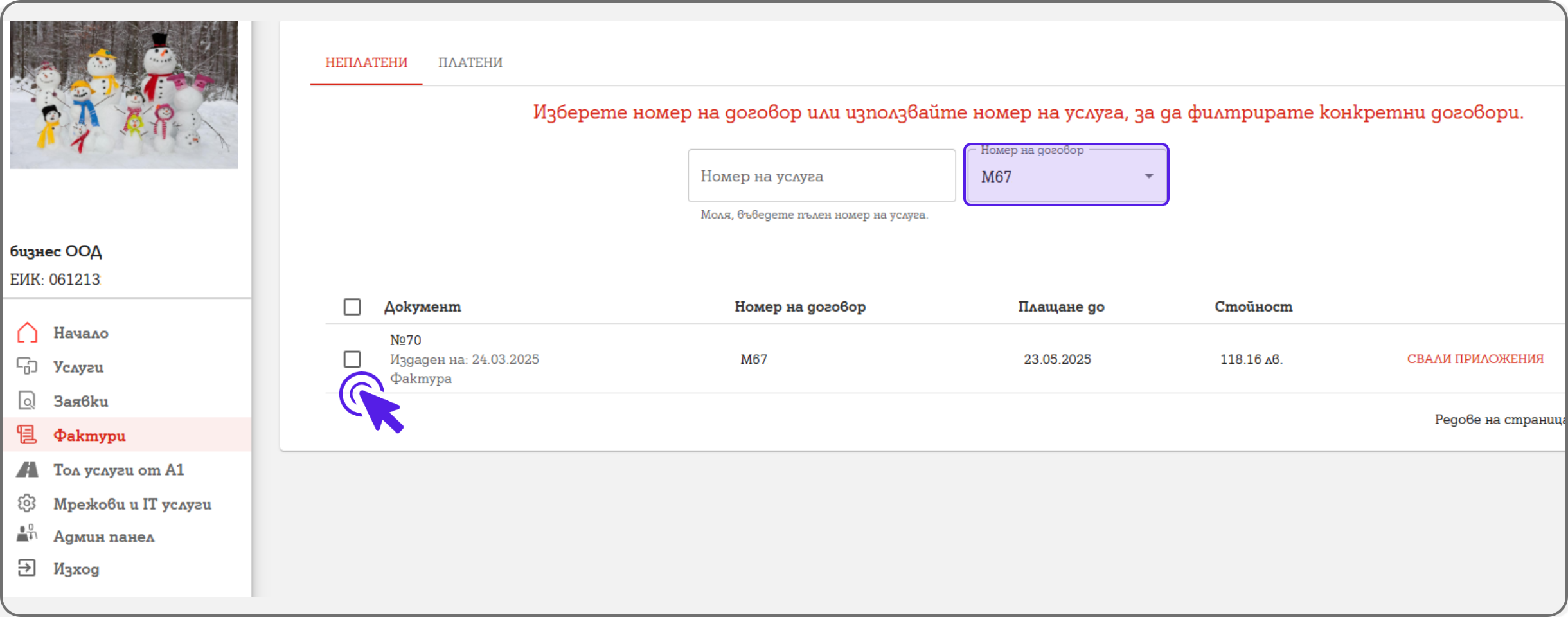Click the Изход logout icon
This screenshot has width=1568, height=617.
tap(27, 568)
